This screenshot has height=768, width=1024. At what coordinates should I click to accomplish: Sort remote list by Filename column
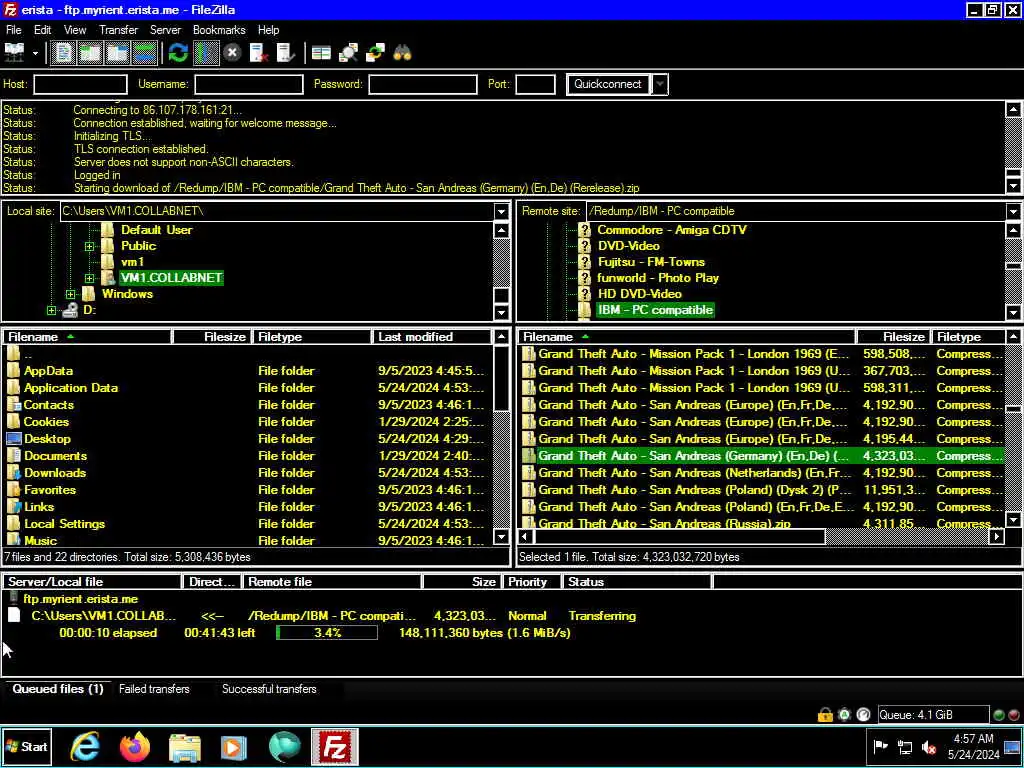click(x=686, y=337)
